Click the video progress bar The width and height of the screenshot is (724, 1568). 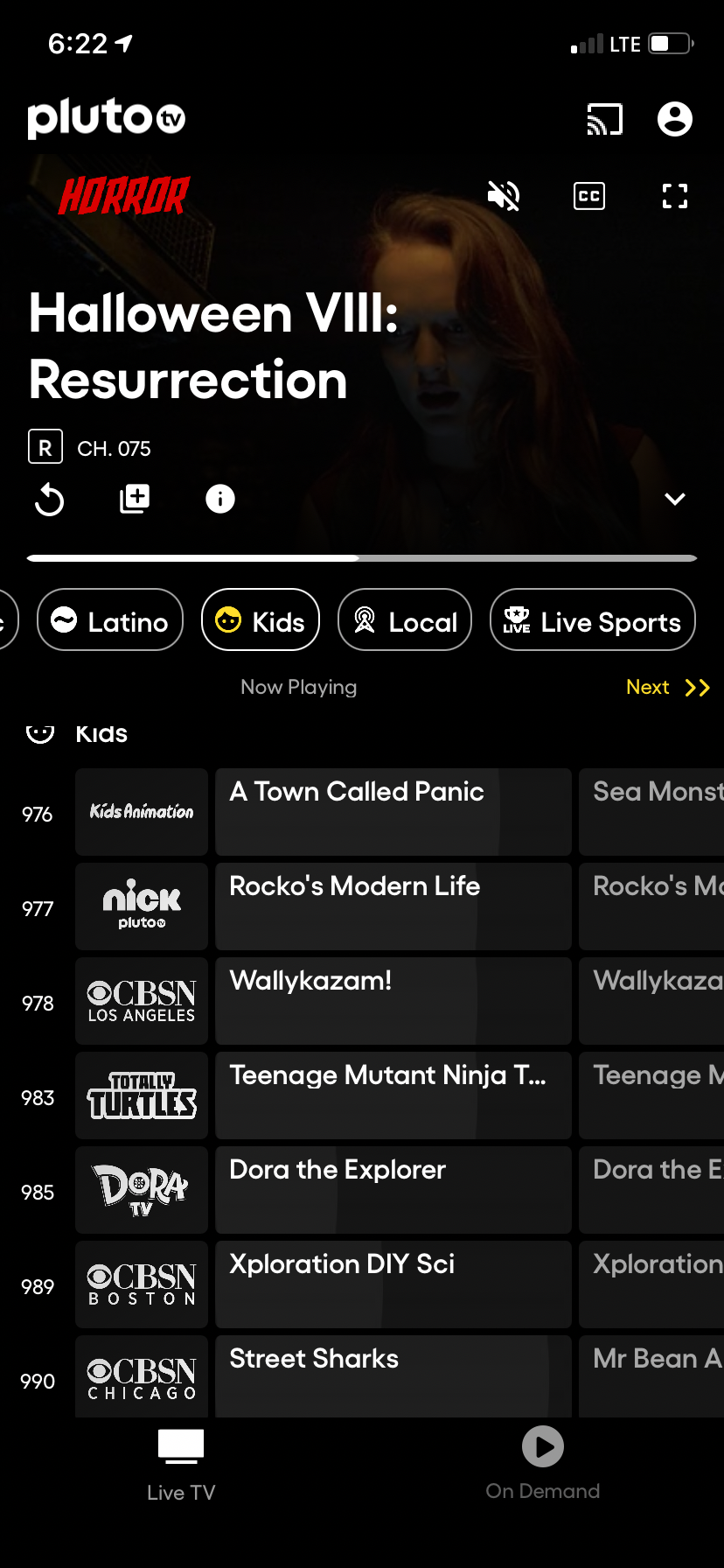[x=362, y=557]
